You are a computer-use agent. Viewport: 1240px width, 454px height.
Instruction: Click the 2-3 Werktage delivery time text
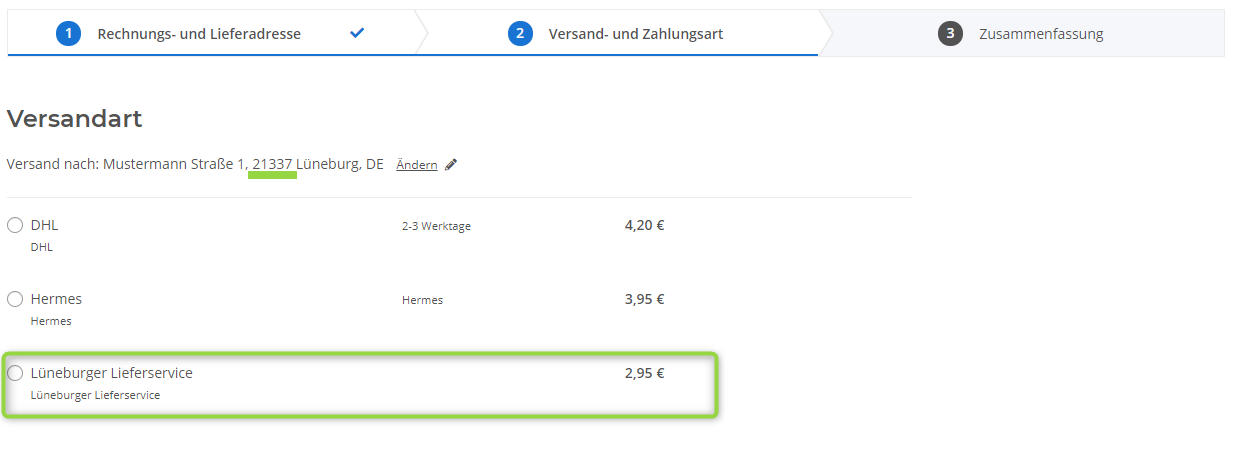437,226
